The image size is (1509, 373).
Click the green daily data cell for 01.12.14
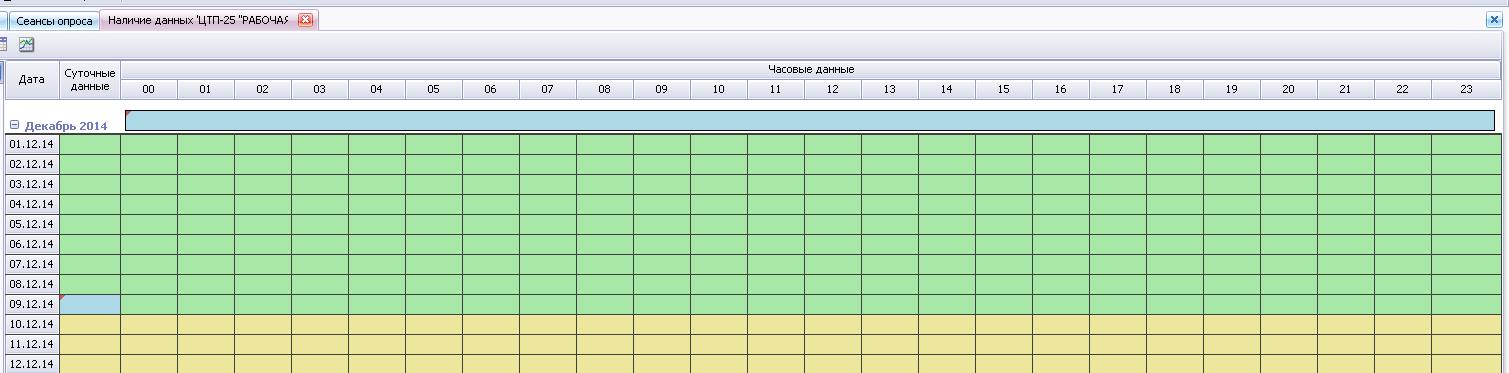tap(90, 144)
